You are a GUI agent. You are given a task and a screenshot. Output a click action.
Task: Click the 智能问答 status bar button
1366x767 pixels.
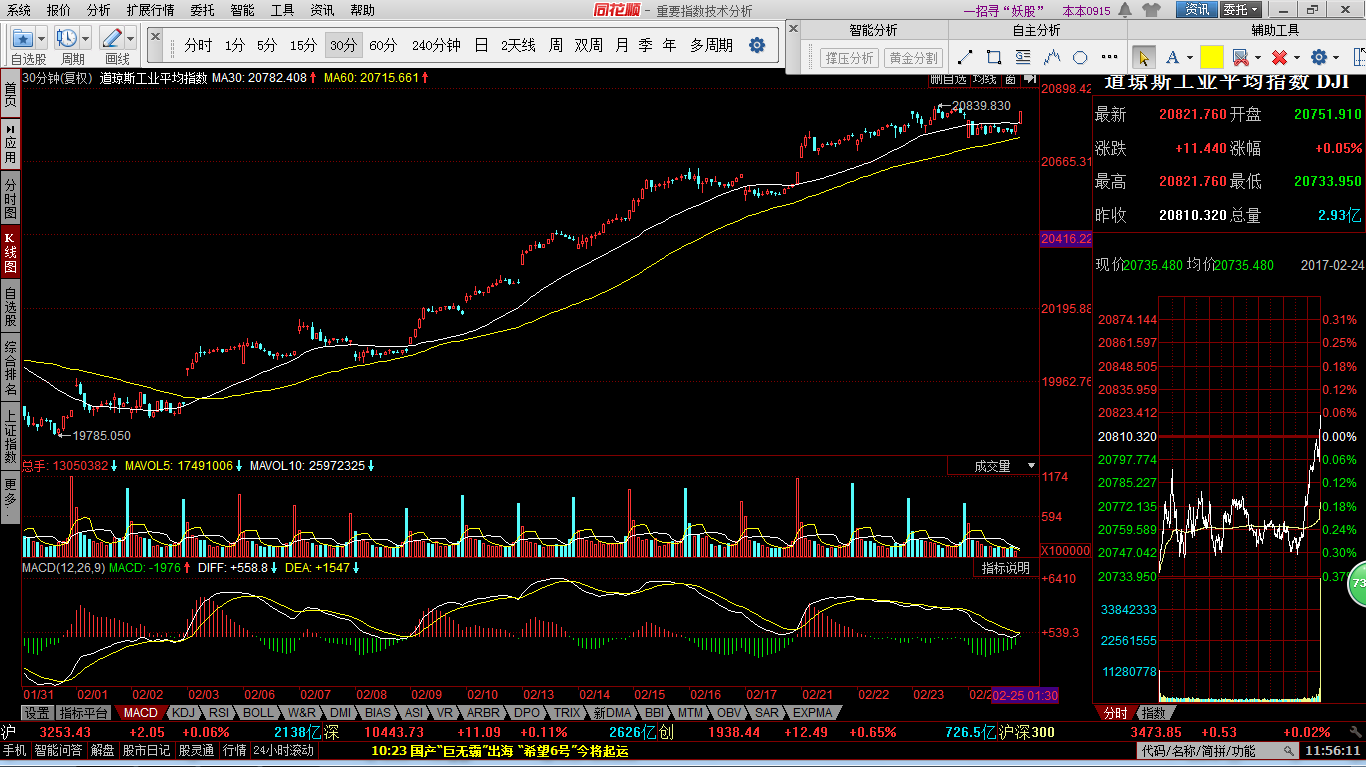58,750
